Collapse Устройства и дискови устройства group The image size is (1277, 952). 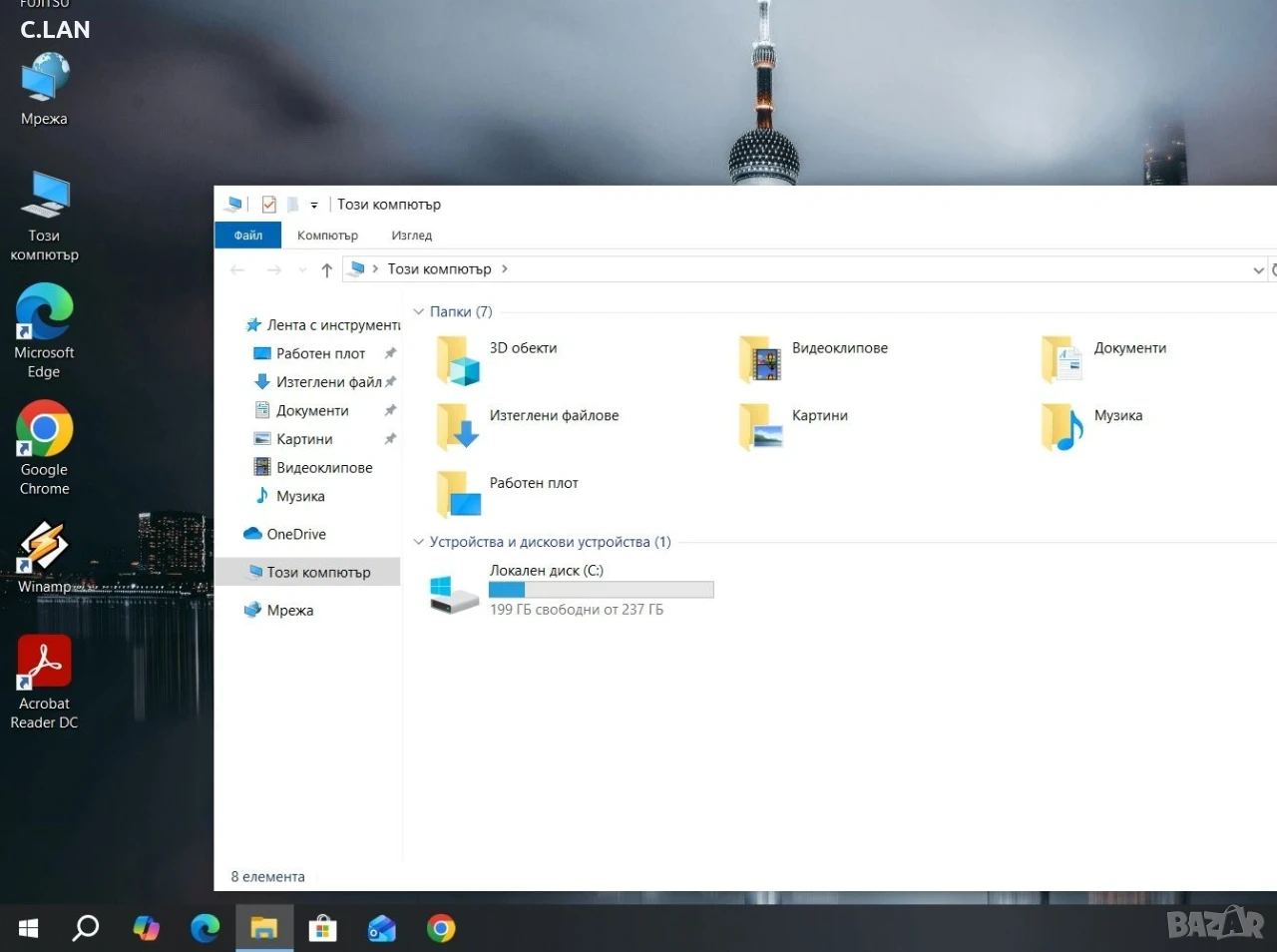tap(419, 542)
